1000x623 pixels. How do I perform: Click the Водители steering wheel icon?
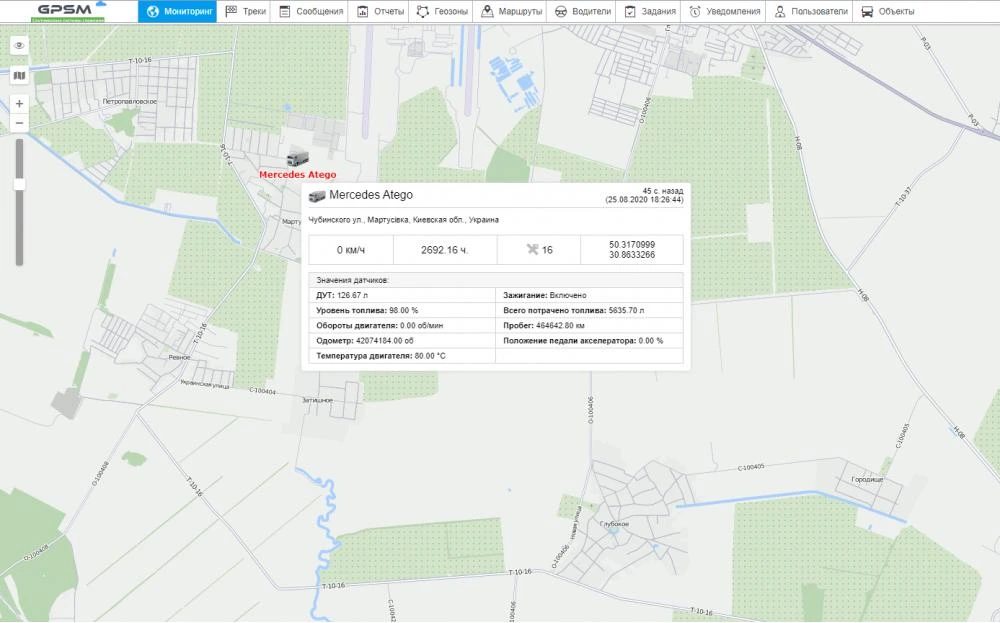558,12
